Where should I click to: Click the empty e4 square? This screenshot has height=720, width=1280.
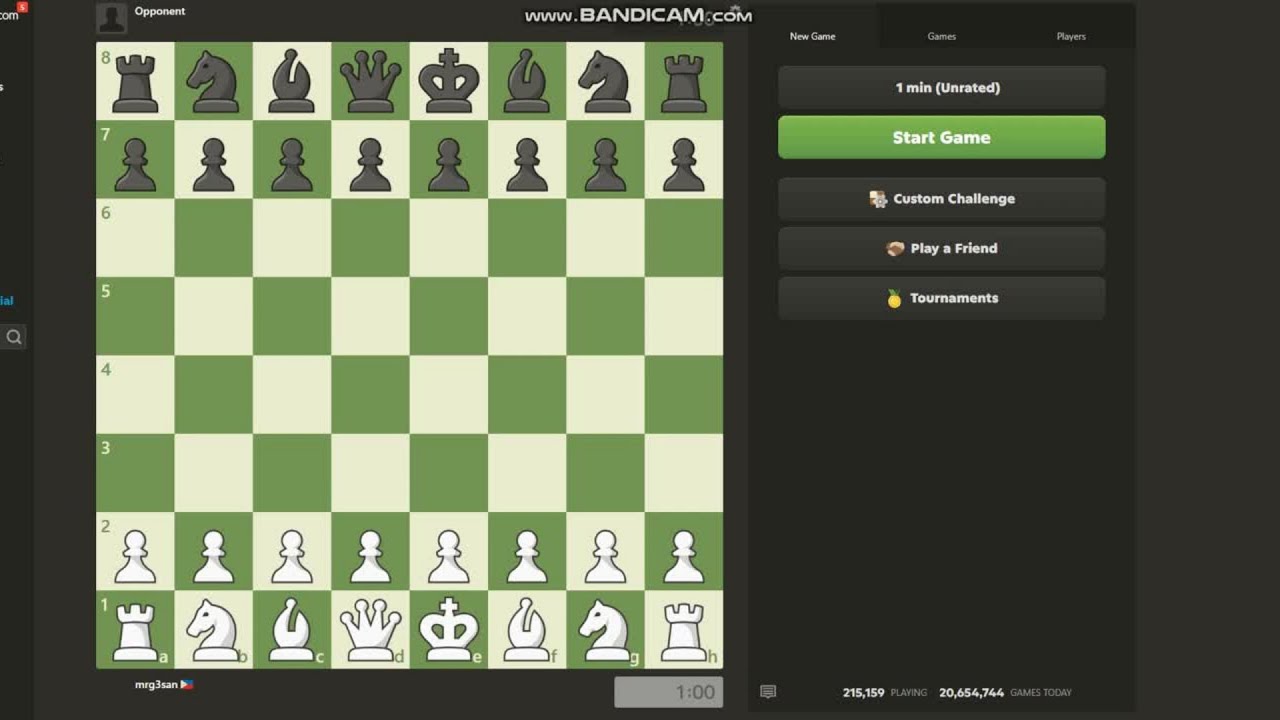coord(448,395)
